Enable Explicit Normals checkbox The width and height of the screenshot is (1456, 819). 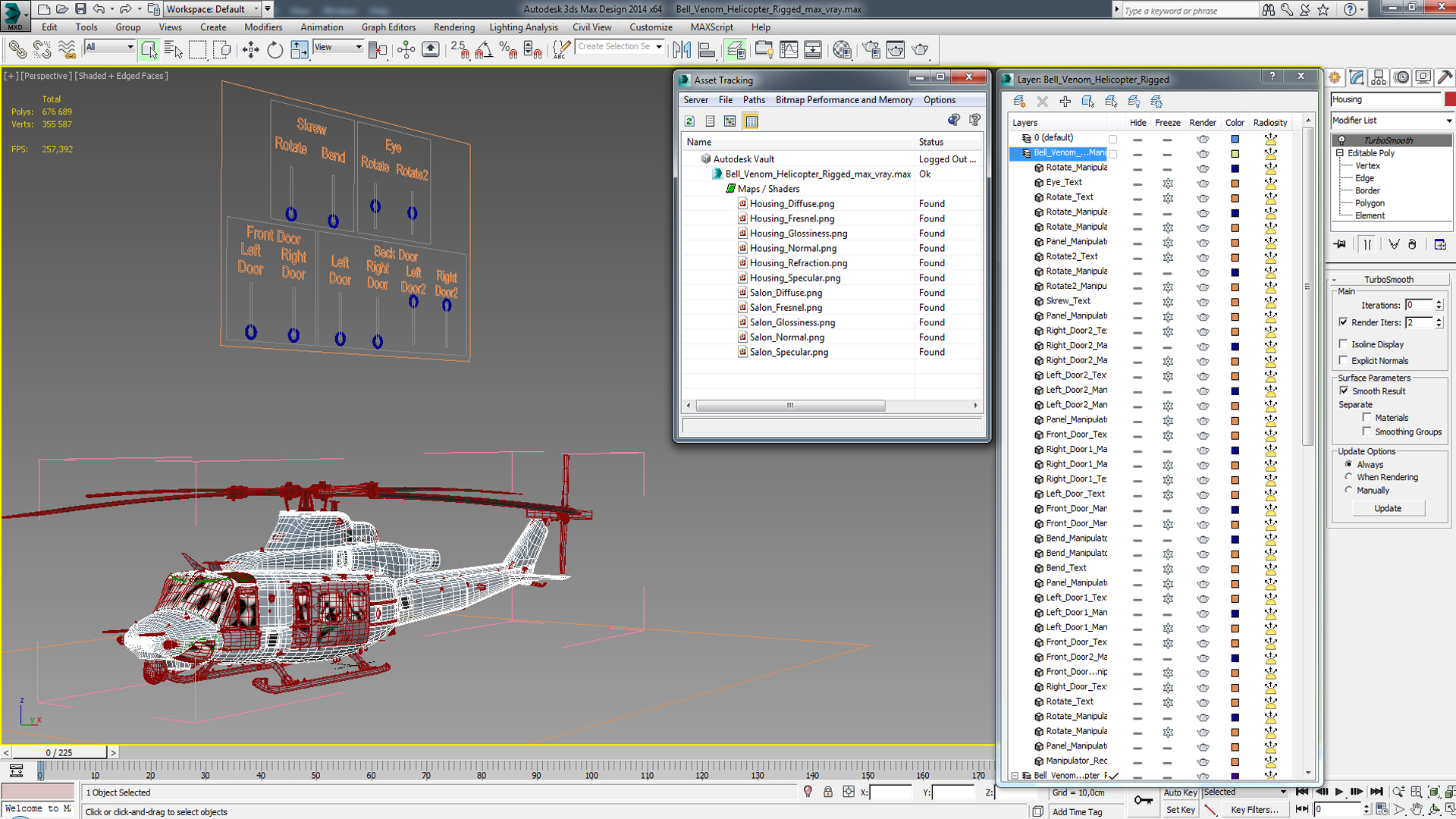[1344, 360]
